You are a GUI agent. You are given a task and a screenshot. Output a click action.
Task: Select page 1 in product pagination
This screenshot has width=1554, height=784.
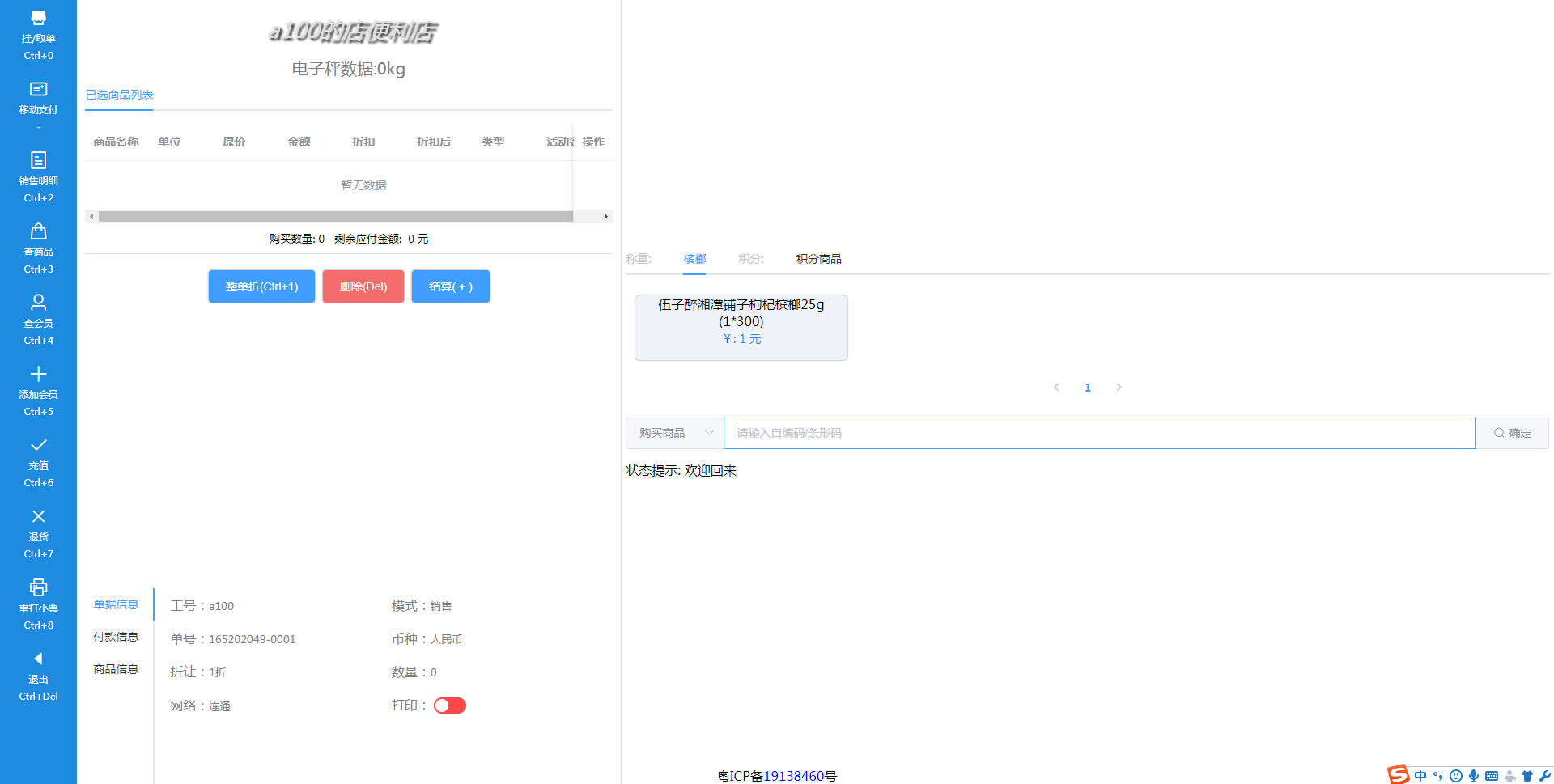[1088, 388]
